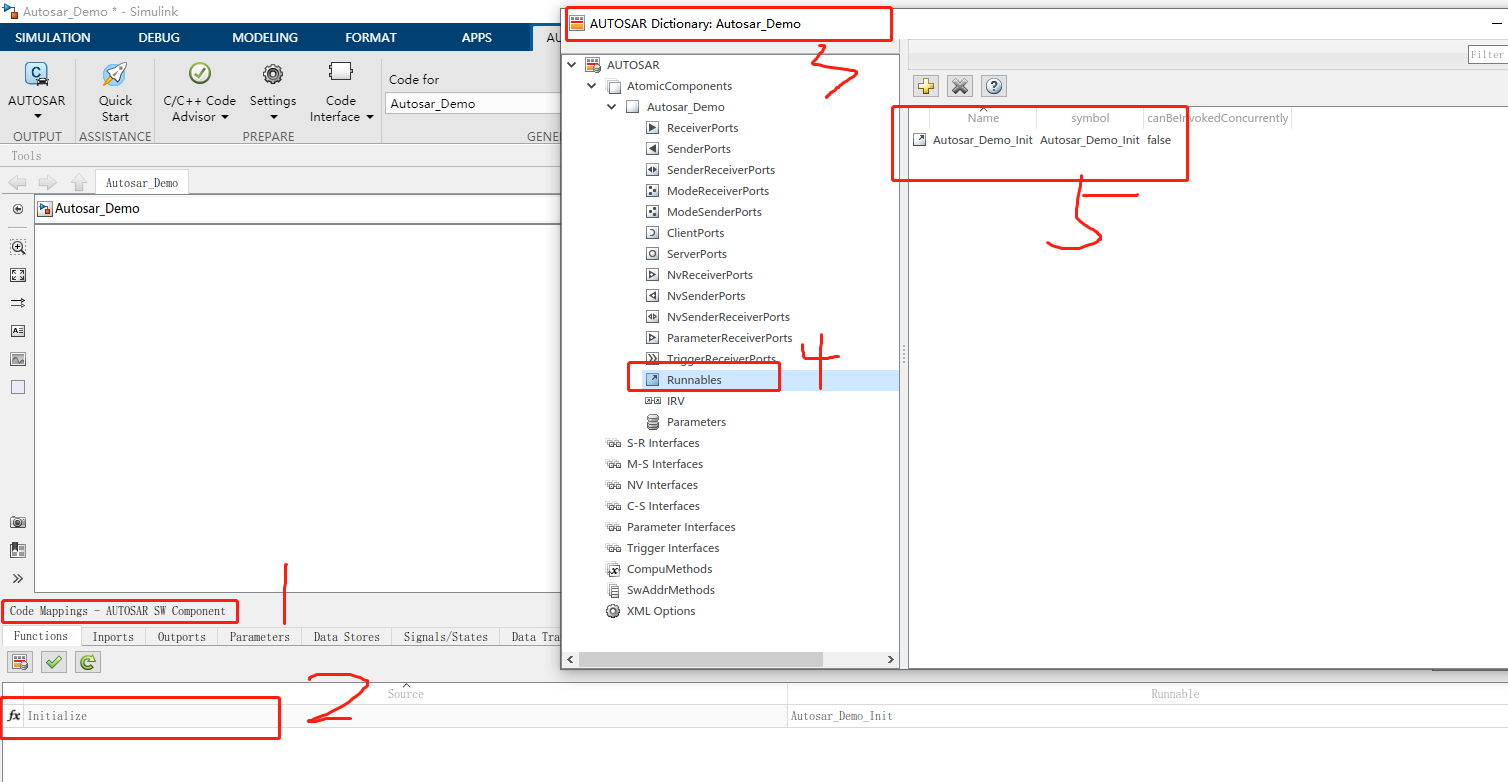Click the area box icon in palette

[x=18, y=387]
